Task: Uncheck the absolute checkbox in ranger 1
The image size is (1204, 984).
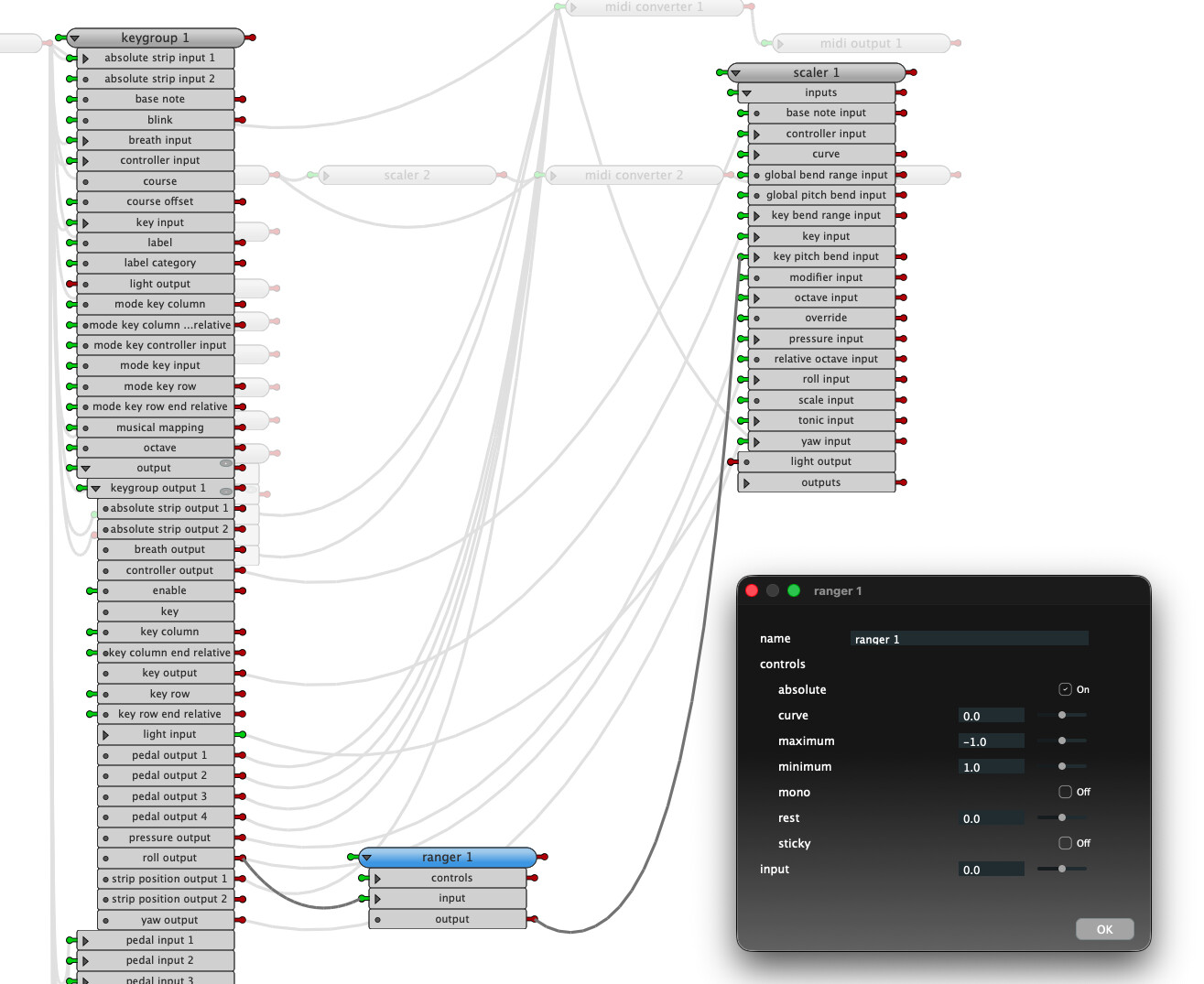Action: pos(1065,689)
